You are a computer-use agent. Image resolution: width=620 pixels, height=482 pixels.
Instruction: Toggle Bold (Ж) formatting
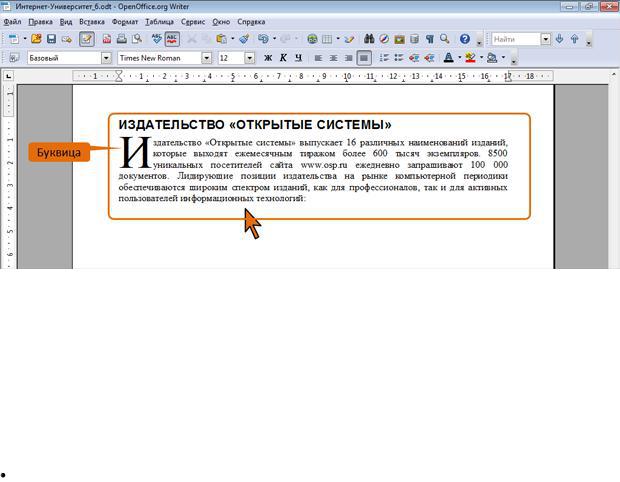click(268, 58)
